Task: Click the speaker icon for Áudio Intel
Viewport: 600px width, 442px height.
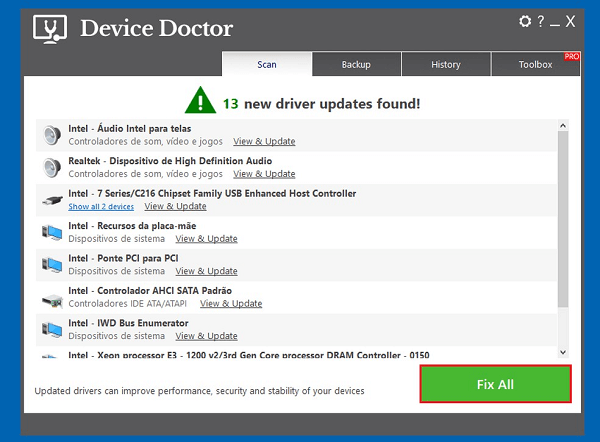Action: [52, 135]
